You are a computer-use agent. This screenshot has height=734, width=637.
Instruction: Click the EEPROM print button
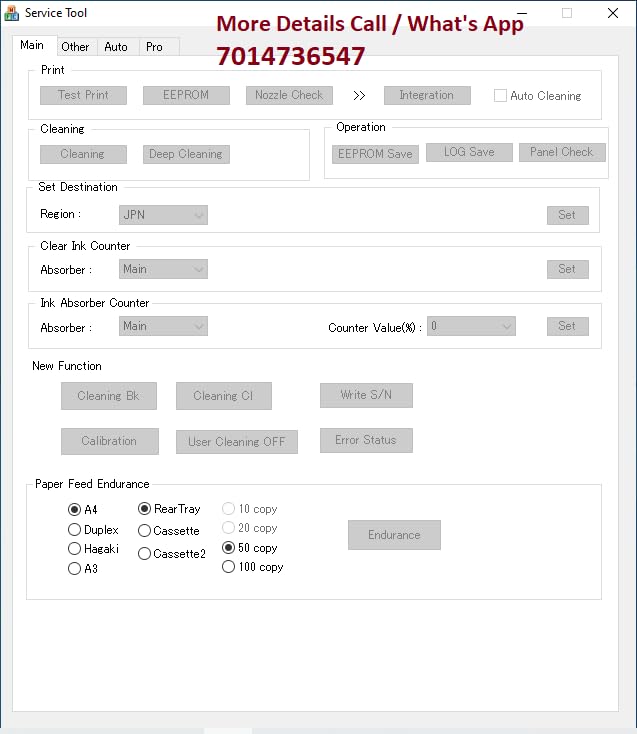point(186,95)
